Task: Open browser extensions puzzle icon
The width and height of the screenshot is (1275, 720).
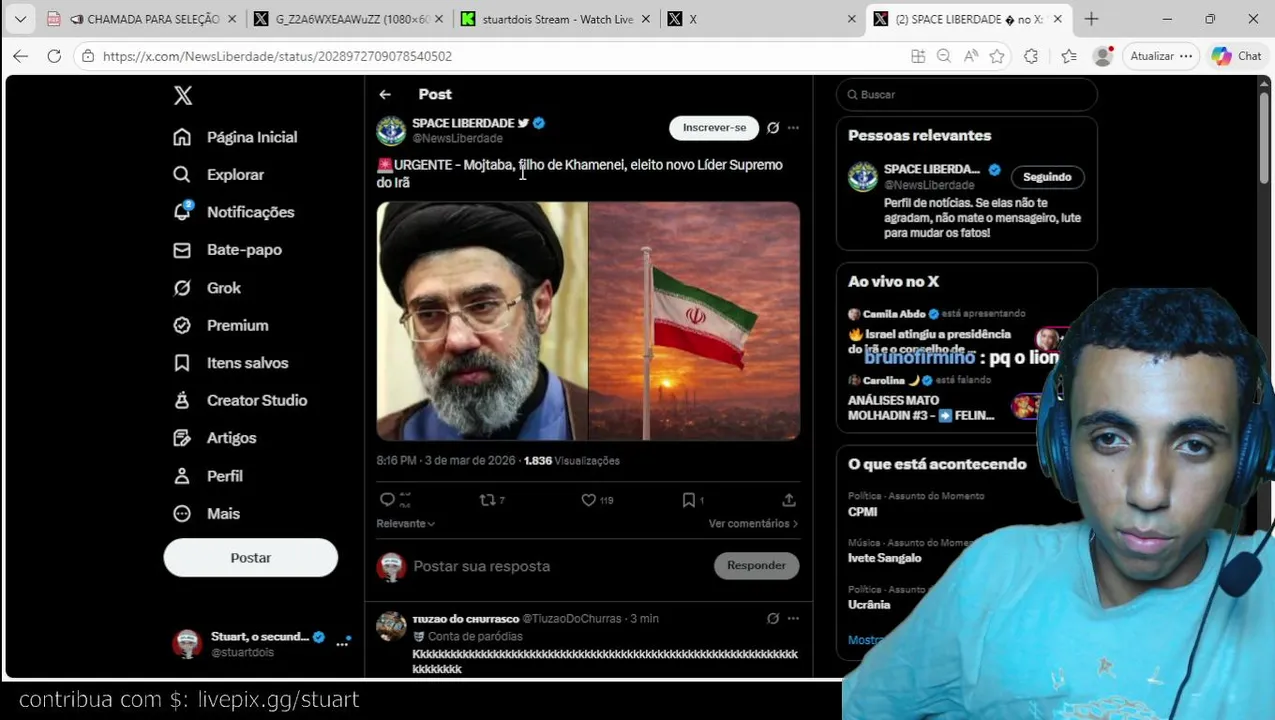Action: coord(1031,56)
